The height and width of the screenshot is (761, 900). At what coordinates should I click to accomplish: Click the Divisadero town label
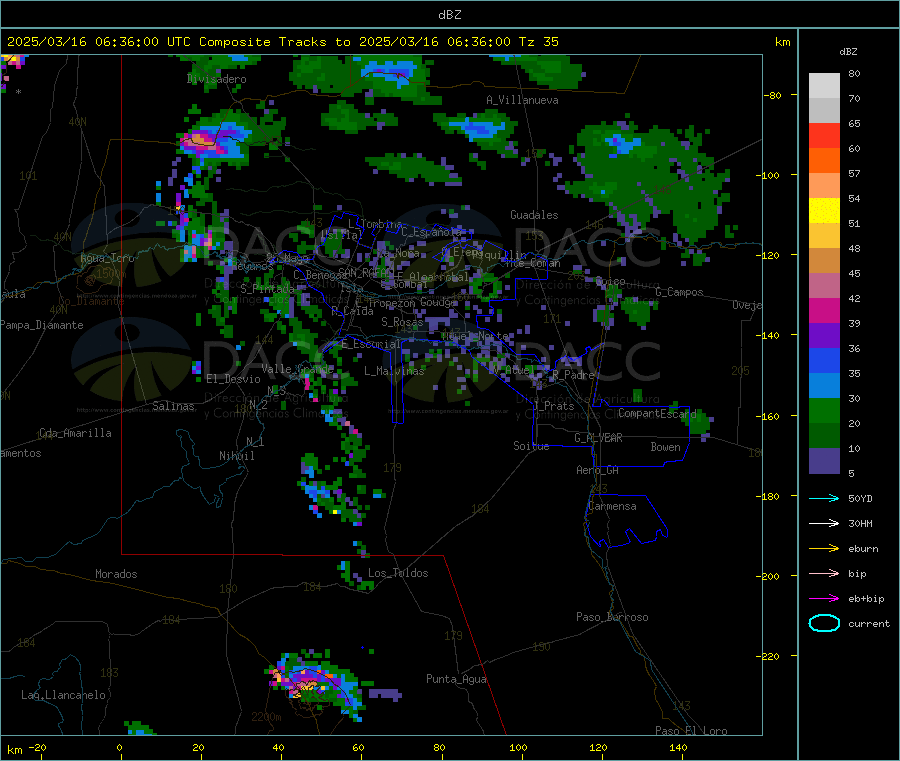216,79
